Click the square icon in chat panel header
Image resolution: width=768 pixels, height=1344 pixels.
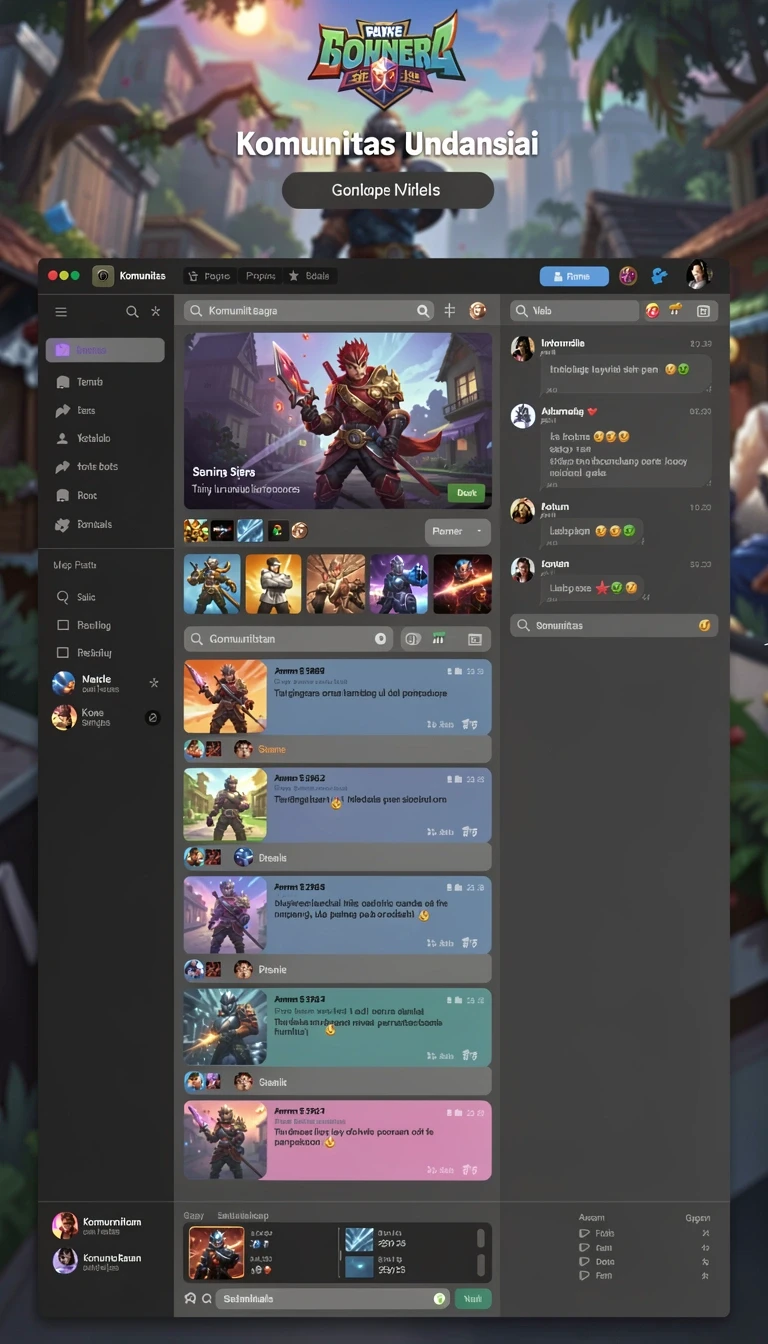703,311
